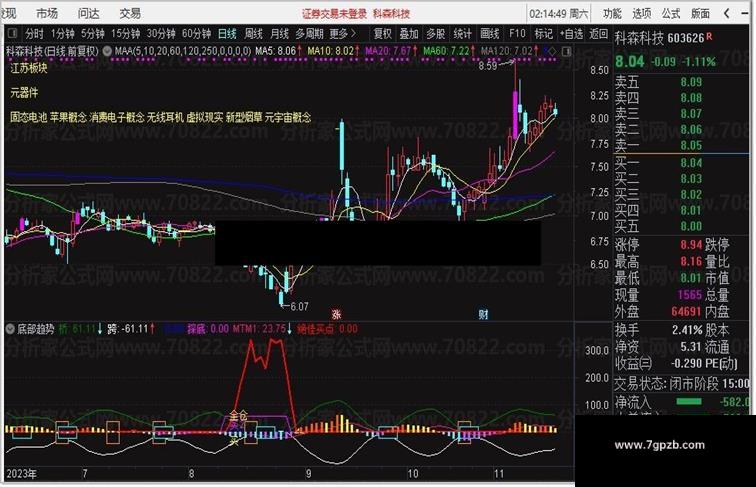Screen dimensions: 756x487
Task: Click the 返回 back button
Action: click(598, 34)
